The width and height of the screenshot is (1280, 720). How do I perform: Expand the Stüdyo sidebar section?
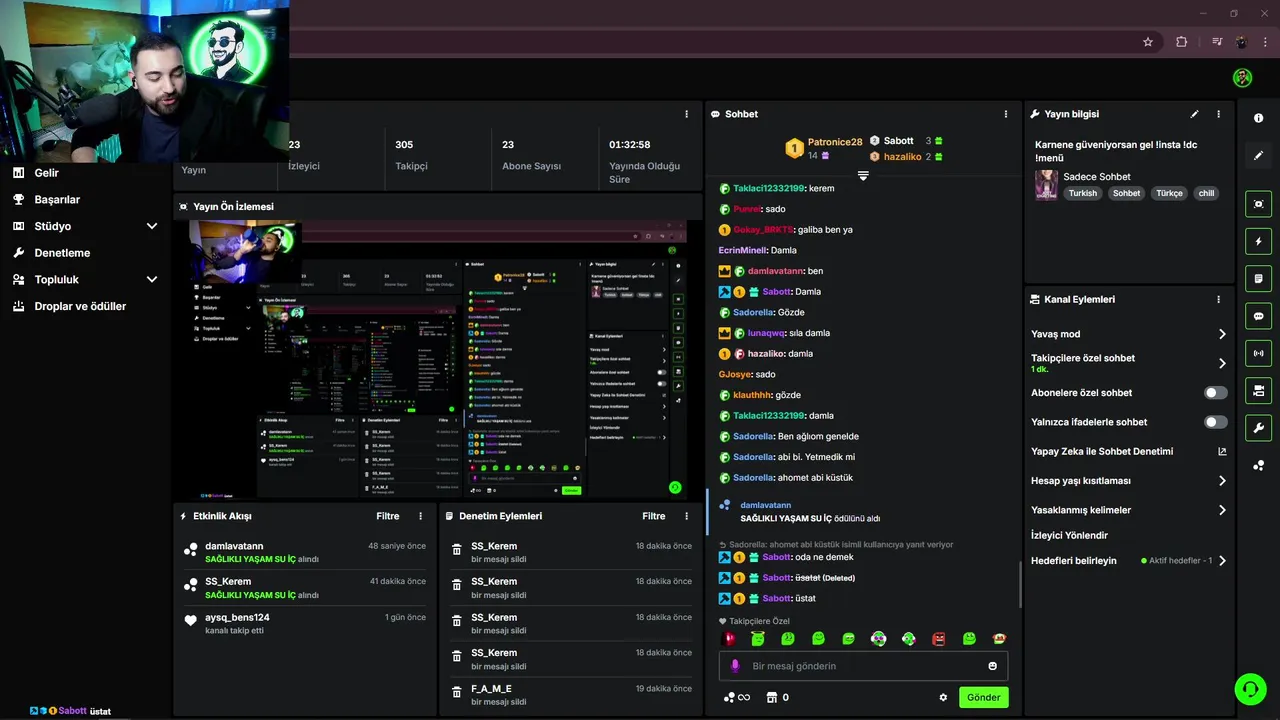152,226
